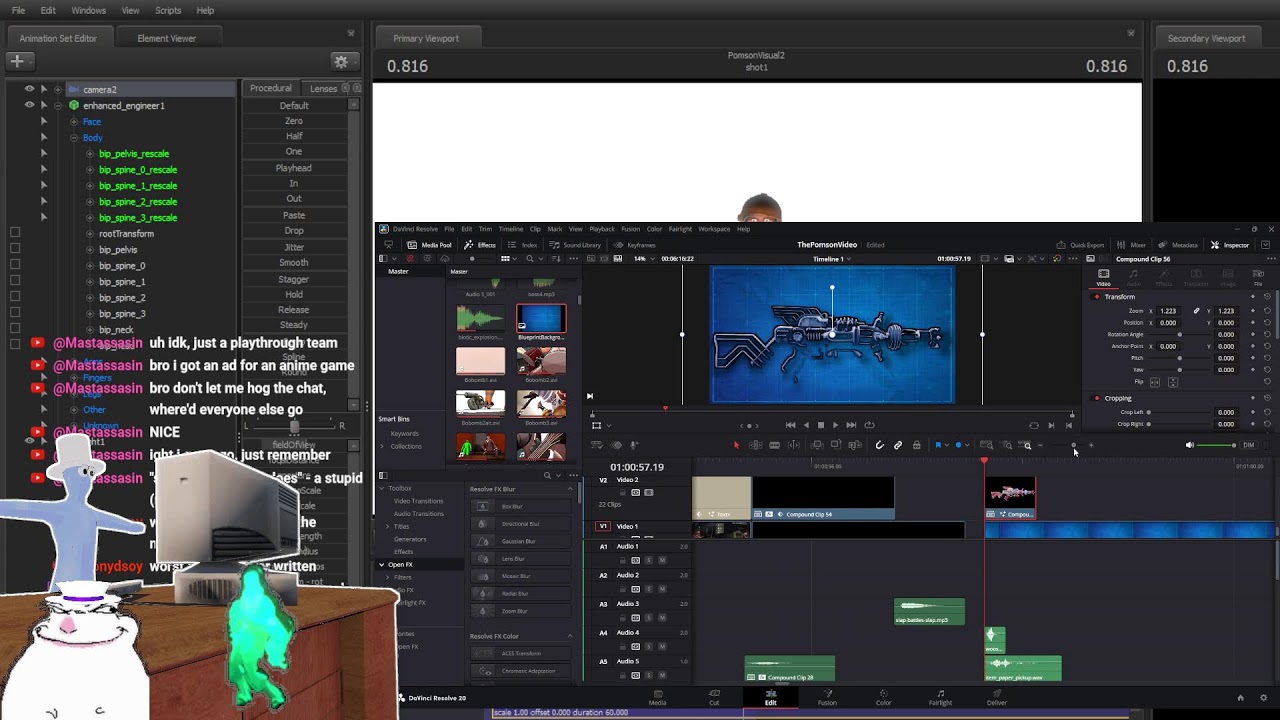Toggle visibility eye for enhanced_engineer1
1280x720 pixels.
[x=29, y=105]
